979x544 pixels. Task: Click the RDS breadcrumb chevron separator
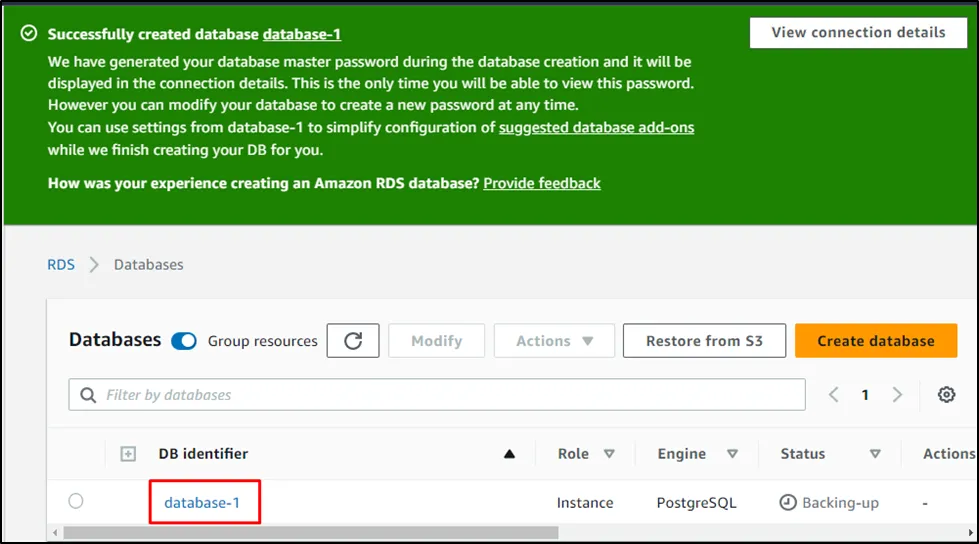coord(94,265)
